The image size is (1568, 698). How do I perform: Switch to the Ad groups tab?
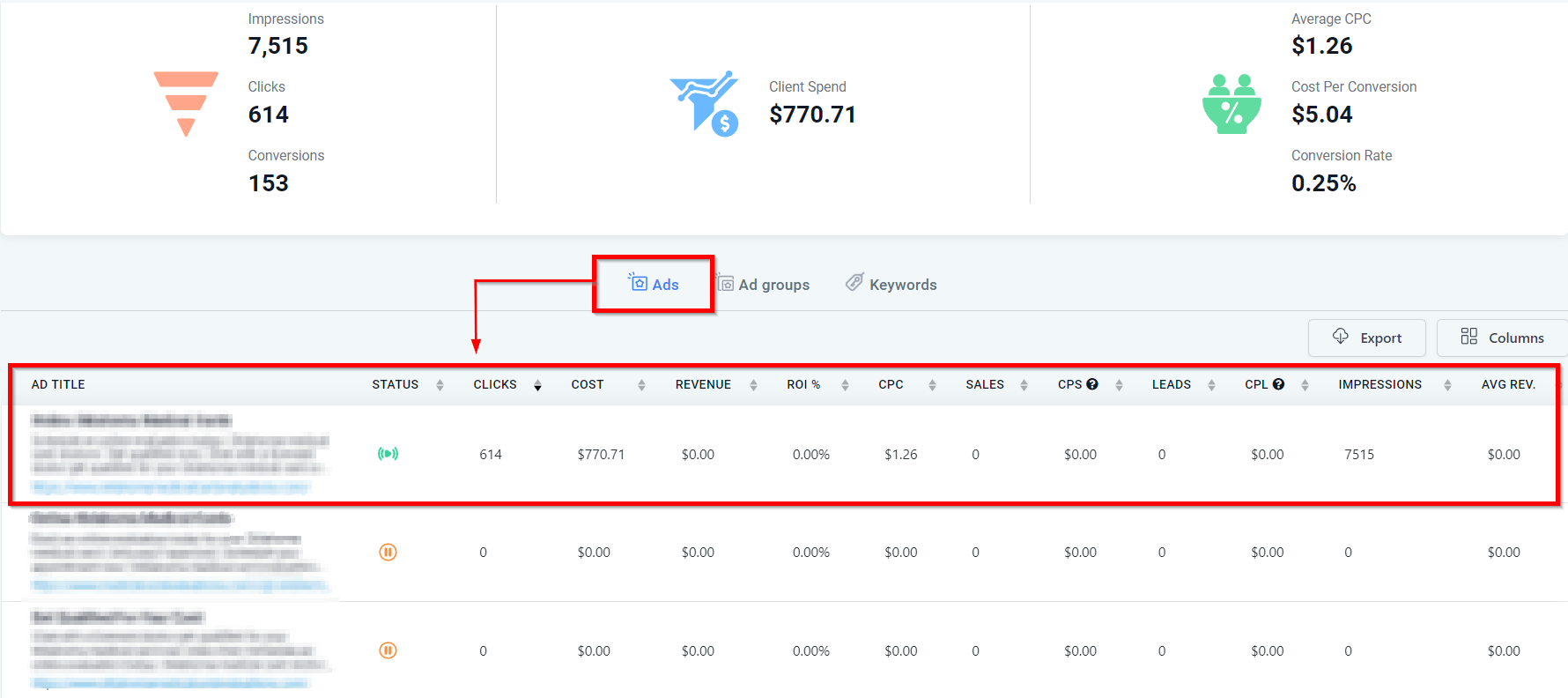click(x=763, y=284)
